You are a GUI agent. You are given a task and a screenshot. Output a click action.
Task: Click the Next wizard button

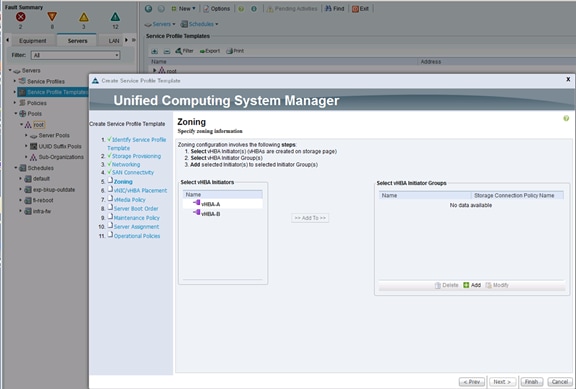[502, 382]
